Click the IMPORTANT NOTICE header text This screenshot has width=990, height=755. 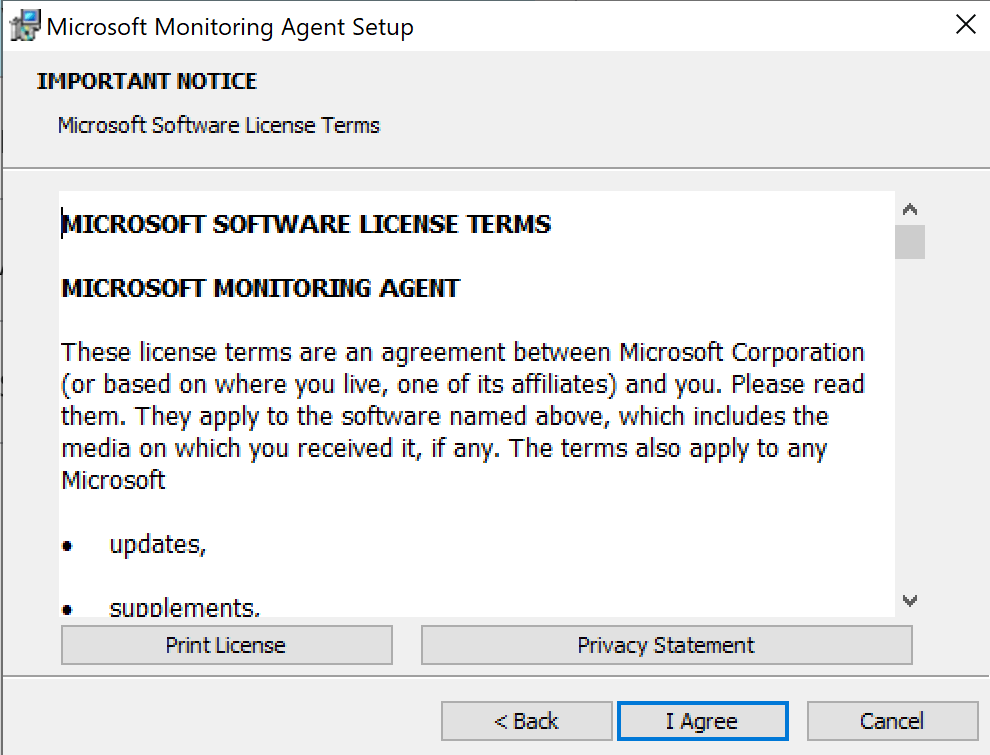pos(147,81)
